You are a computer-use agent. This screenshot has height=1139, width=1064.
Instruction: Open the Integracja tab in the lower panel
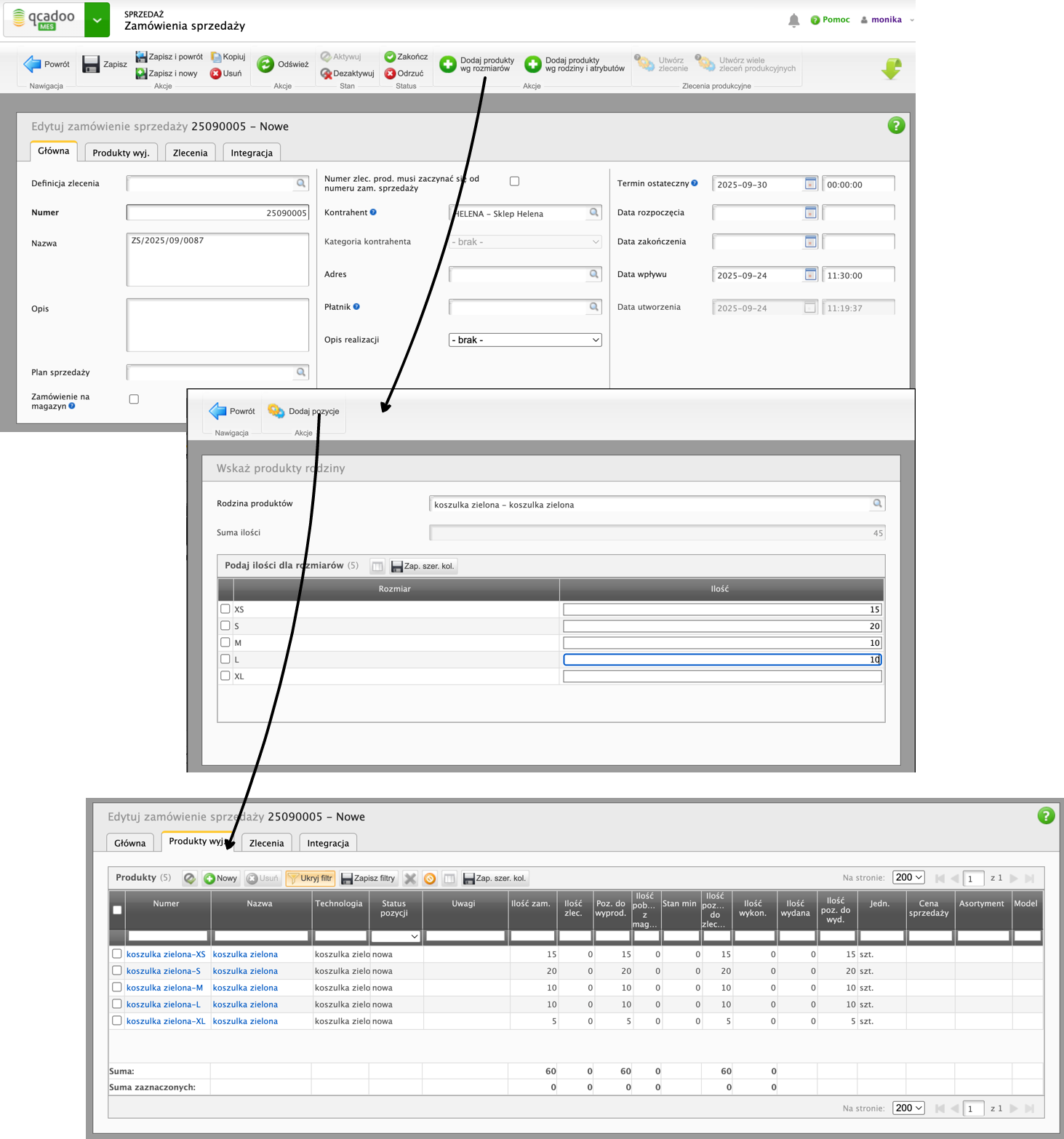(x=327, y=843)
